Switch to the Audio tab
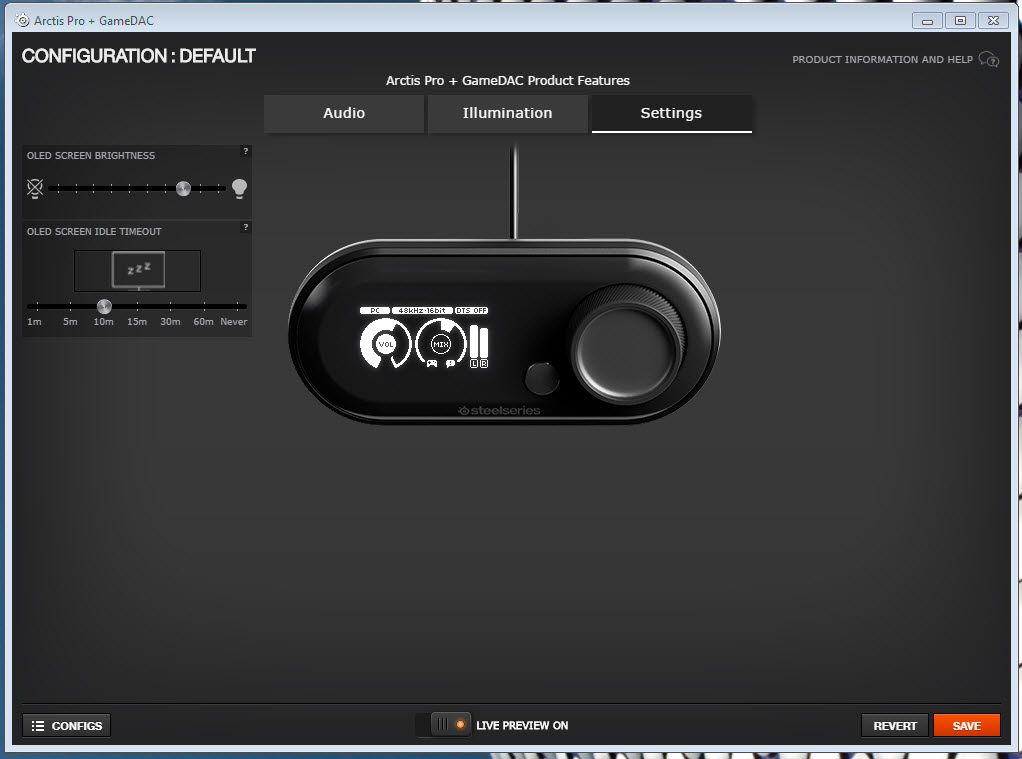 pyautogui.click(x=344, y=113)
